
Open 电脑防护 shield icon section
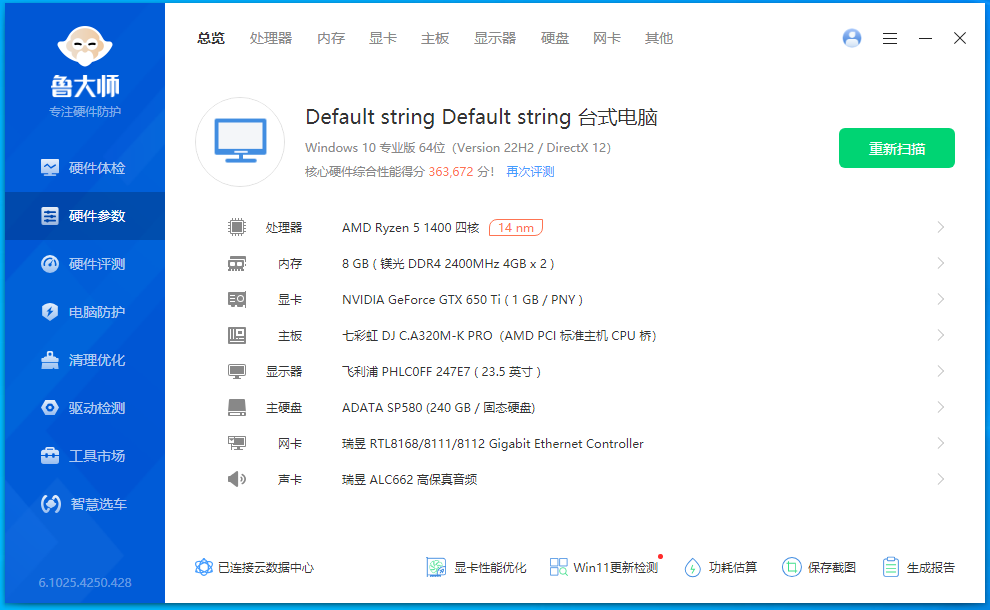(x=84, y=312)
